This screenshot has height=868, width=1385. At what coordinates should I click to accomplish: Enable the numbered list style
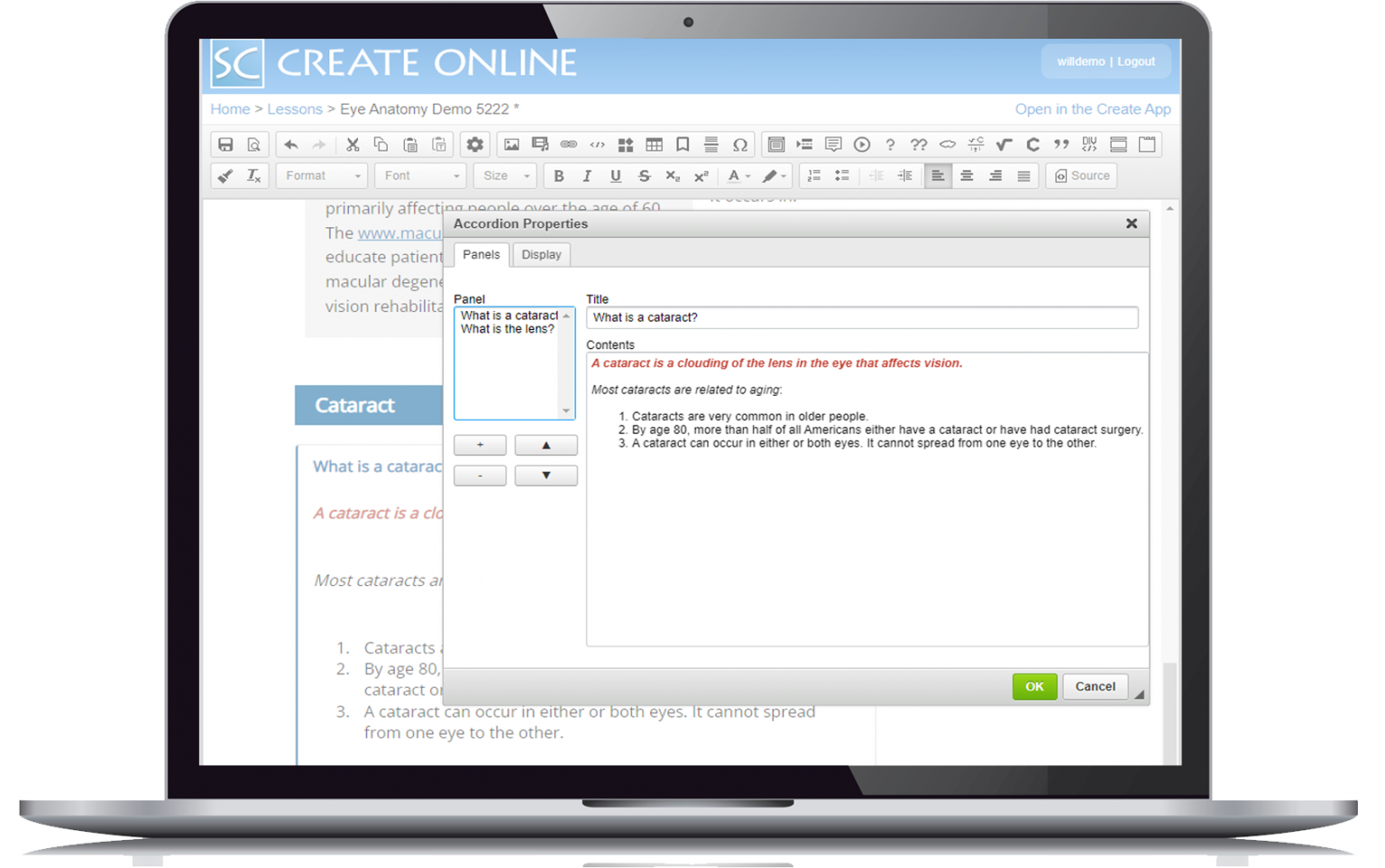[813, 175]
